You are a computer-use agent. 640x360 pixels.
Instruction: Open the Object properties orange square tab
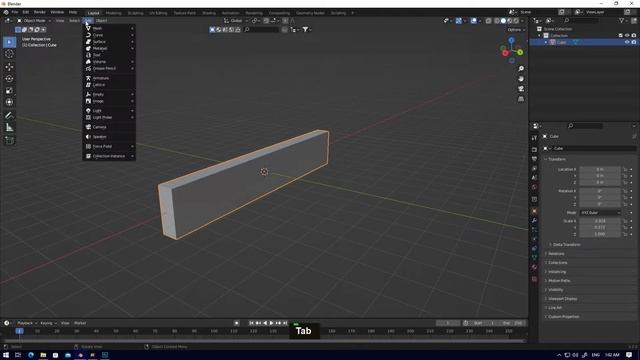click(534, 211)
